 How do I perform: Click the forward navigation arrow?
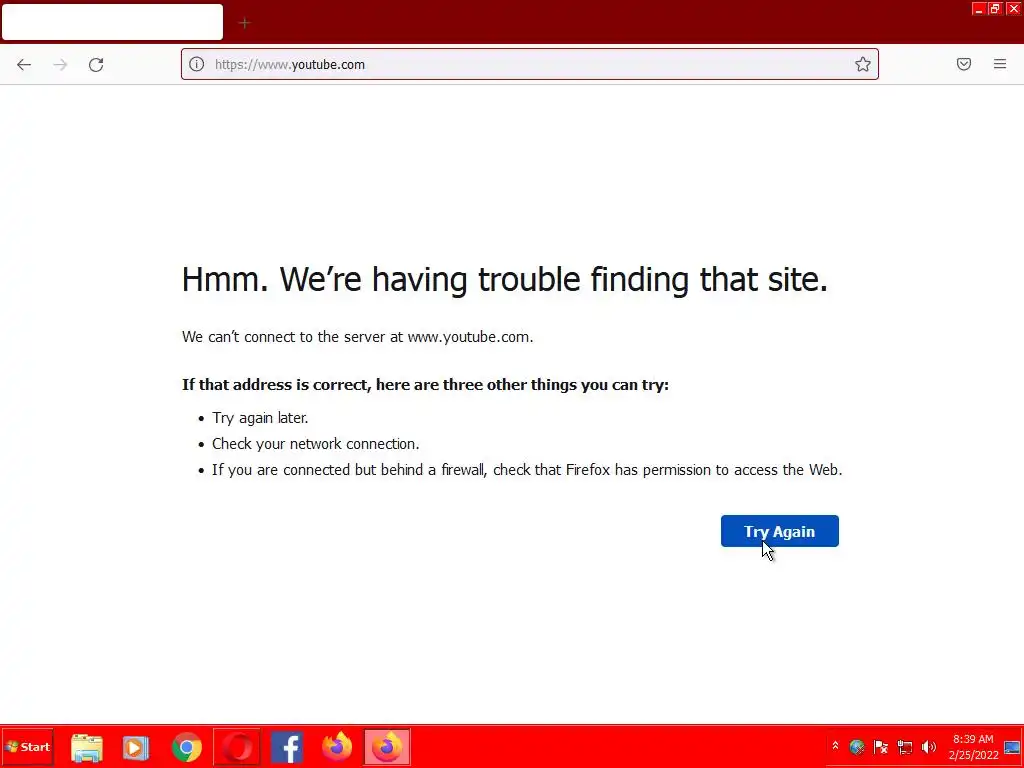click(x=60, y=65)
